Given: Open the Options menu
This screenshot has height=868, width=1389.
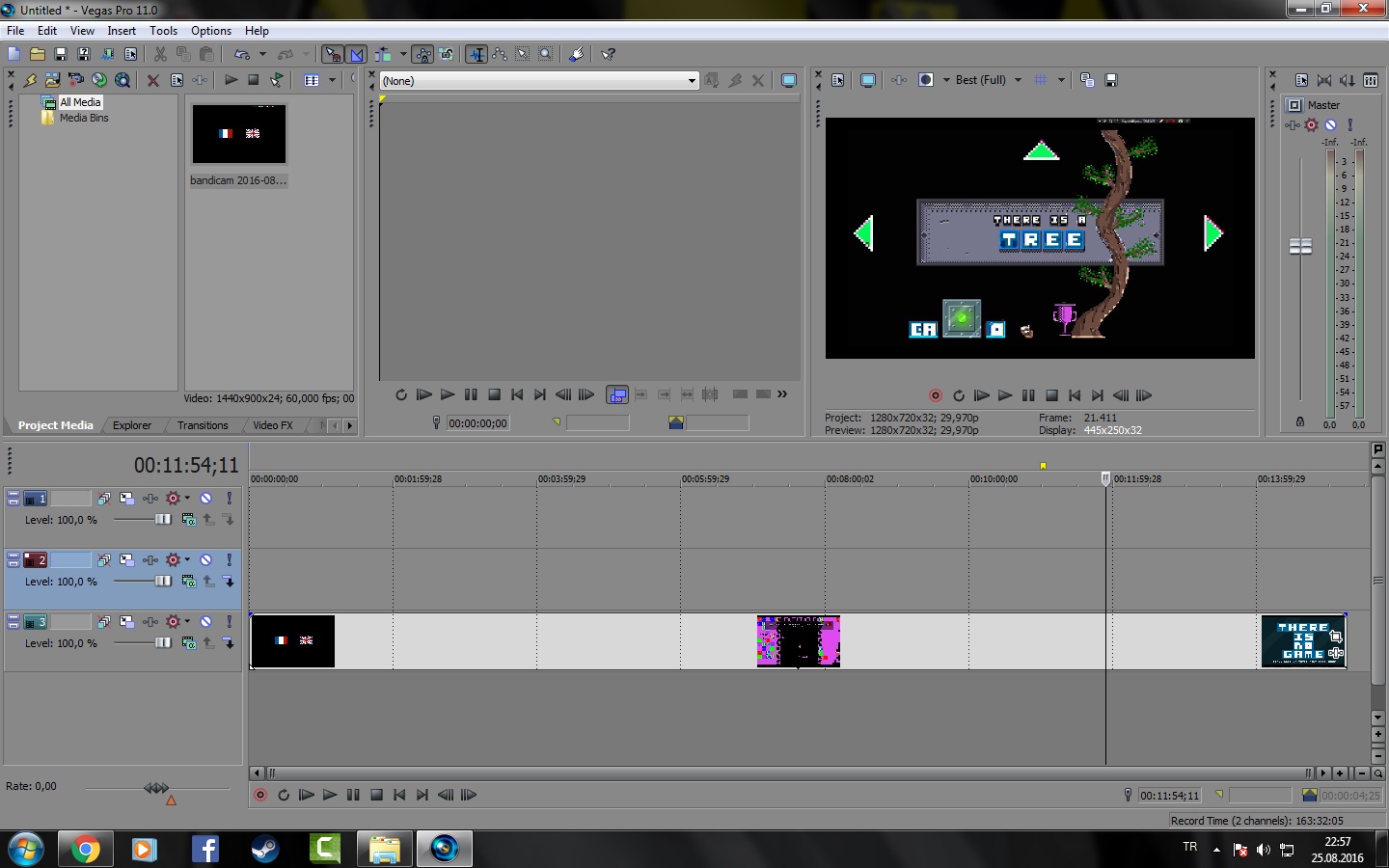Looking at the screenshot, I should 211,31.
